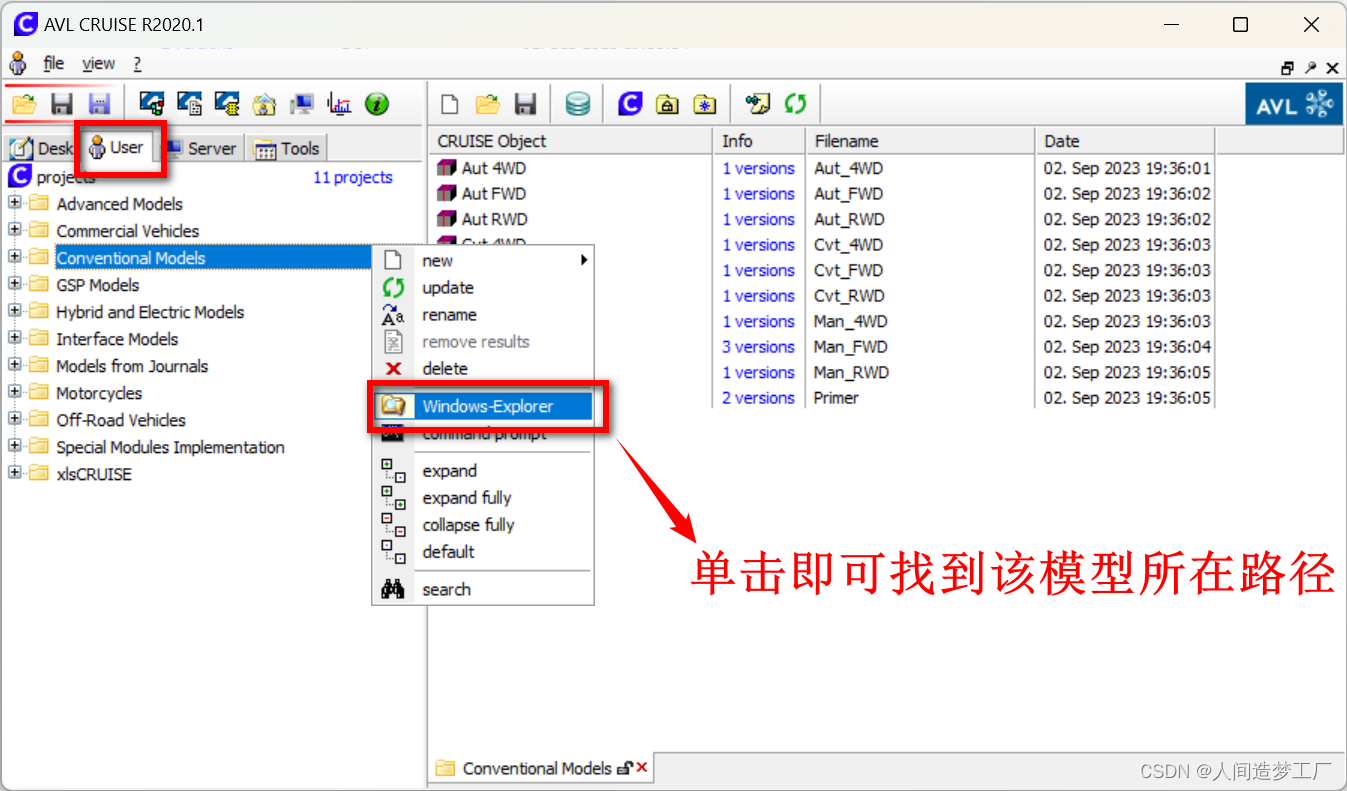The image size is (1347, 791).
Task: Expand the Motorcycles folder
Action: [14, 392]
